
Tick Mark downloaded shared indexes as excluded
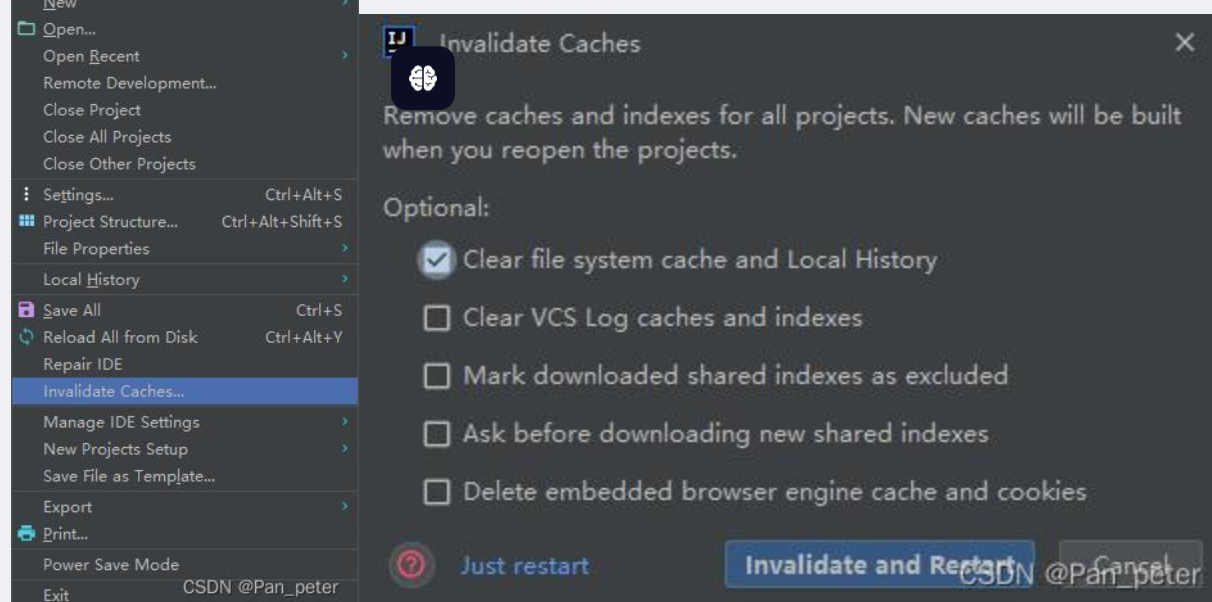(437, 376)
